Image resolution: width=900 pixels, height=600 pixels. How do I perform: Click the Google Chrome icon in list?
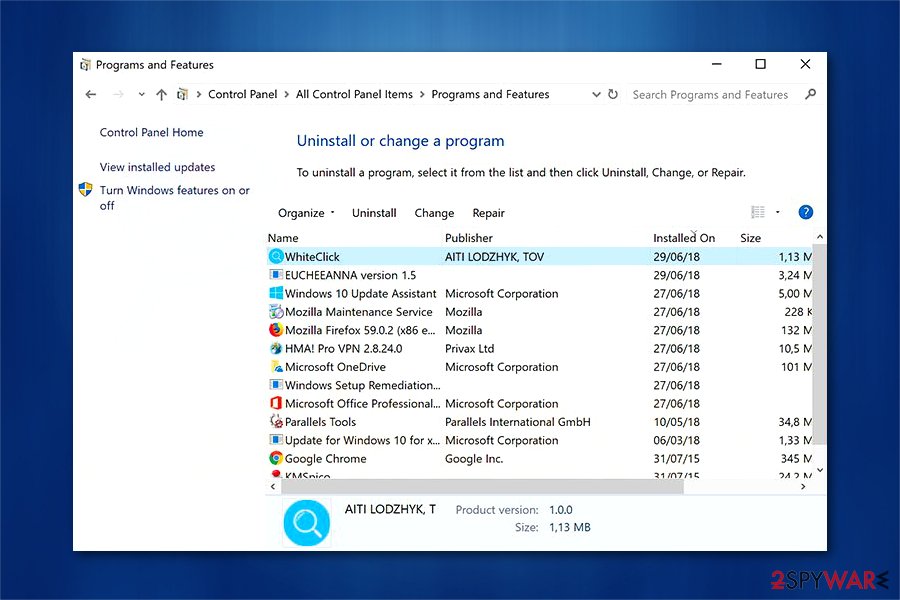coord(276,458)
